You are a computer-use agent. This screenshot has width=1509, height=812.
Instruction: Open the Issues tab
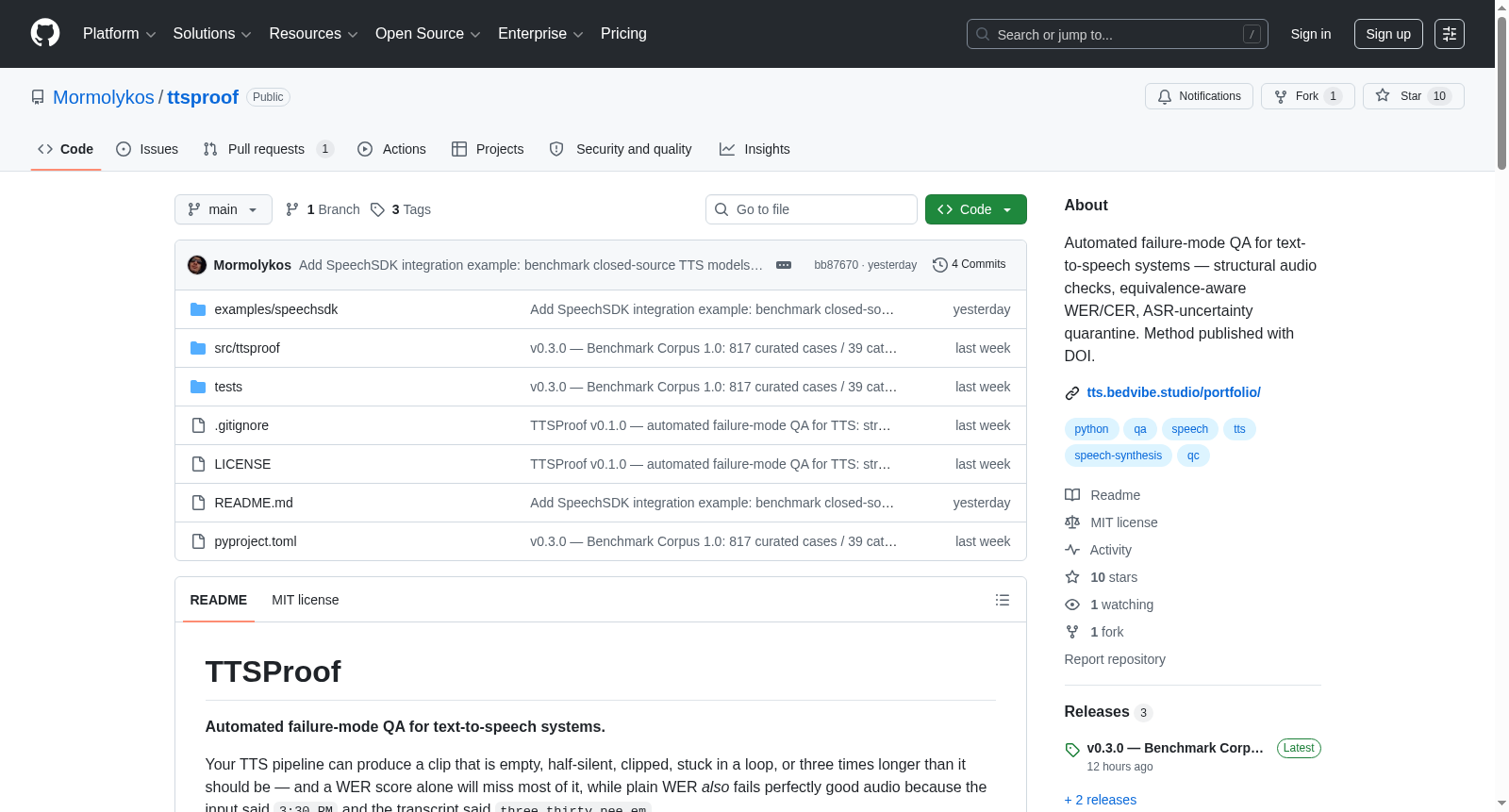click(147, 149)
